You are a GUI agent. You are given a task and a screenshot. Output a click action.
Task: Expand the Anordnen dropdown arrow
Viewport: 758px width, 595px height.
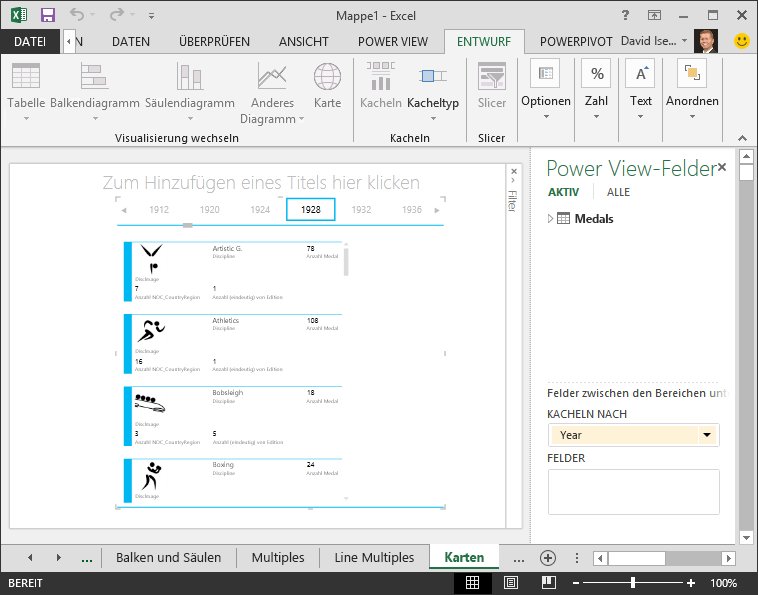(692, 116)
